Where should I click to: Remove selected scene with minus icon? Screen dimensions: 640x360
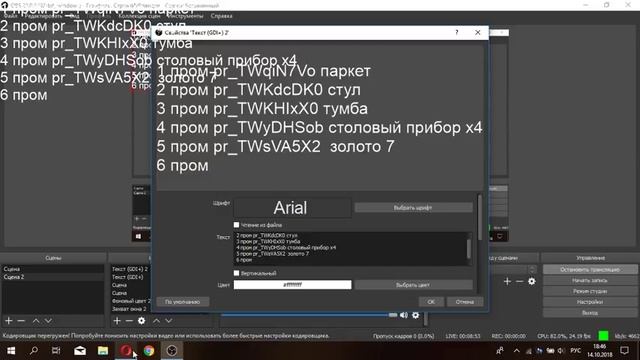pyautogui.click(x=21, y=321)
